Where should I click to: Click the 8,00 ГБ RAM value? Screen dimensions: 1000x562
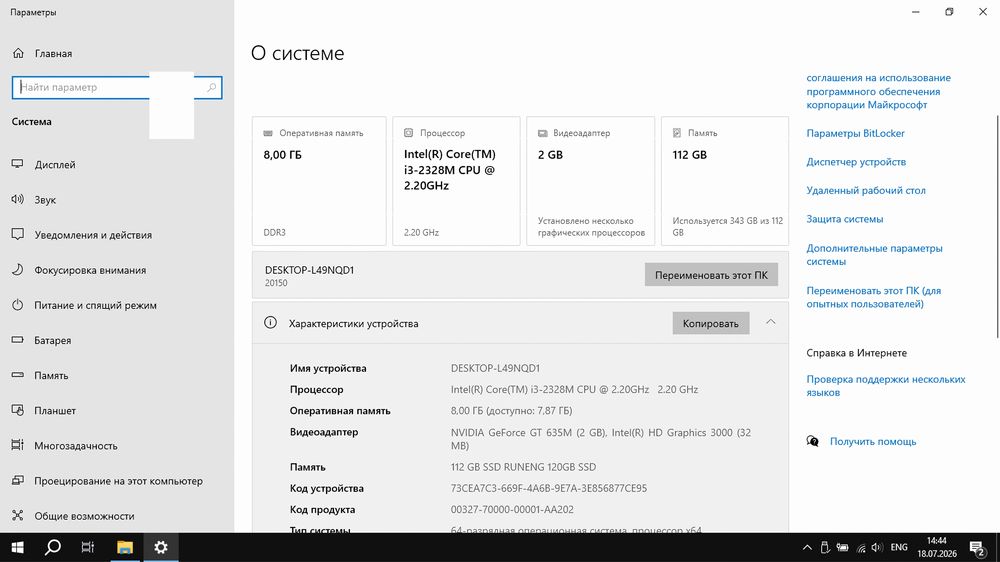click(x=283, y=154)
